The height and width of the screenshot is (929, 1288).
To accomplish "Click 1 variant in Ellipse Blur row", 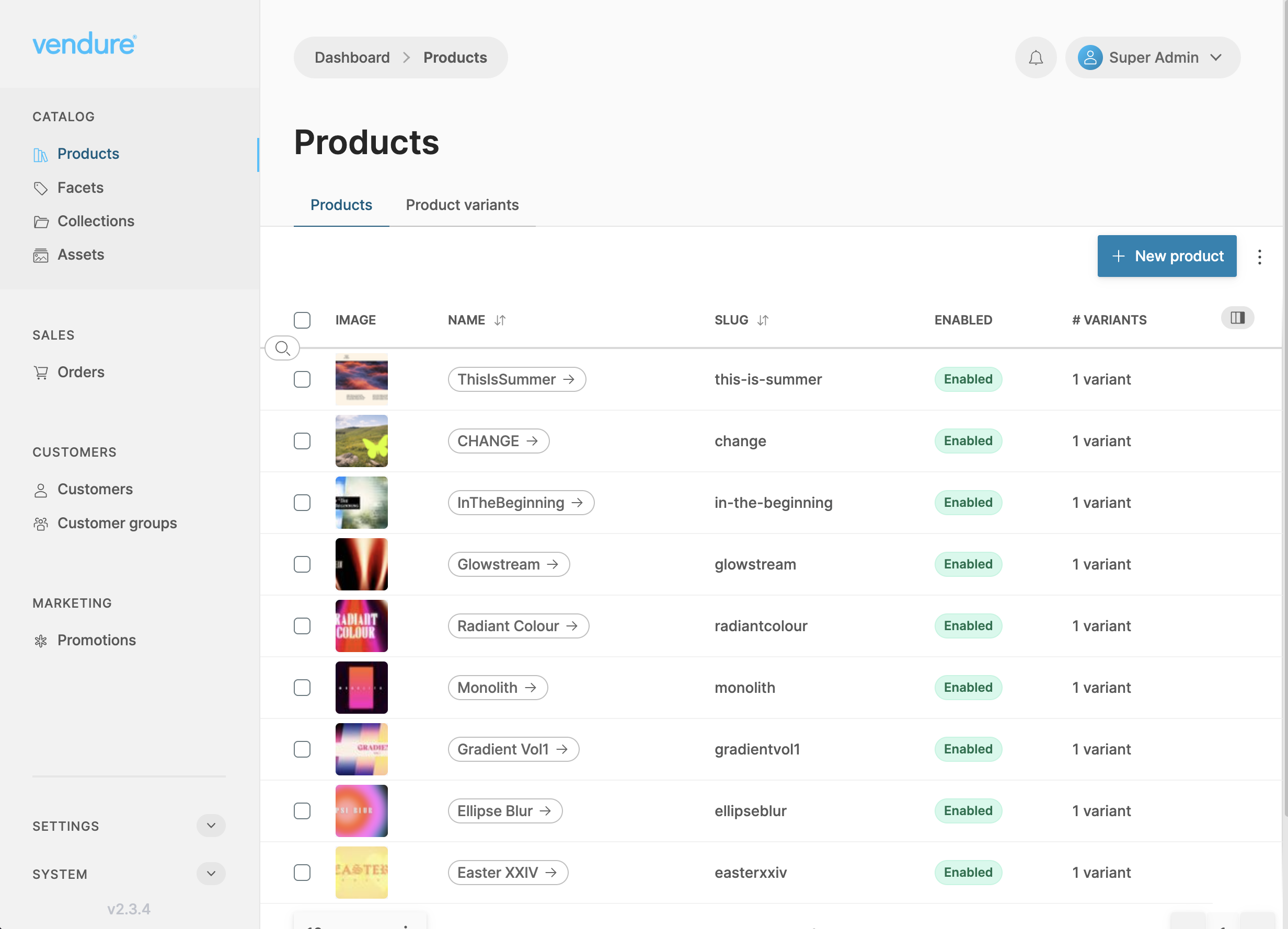I will point(1101,811).
